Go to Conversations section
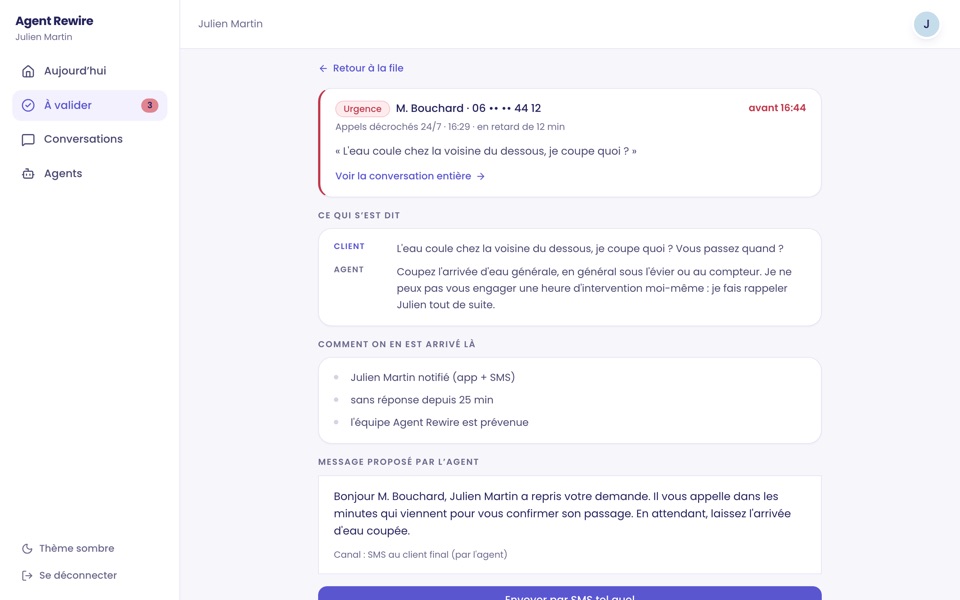The height and width of the screenshot is (600, 960). pos(89,140)
